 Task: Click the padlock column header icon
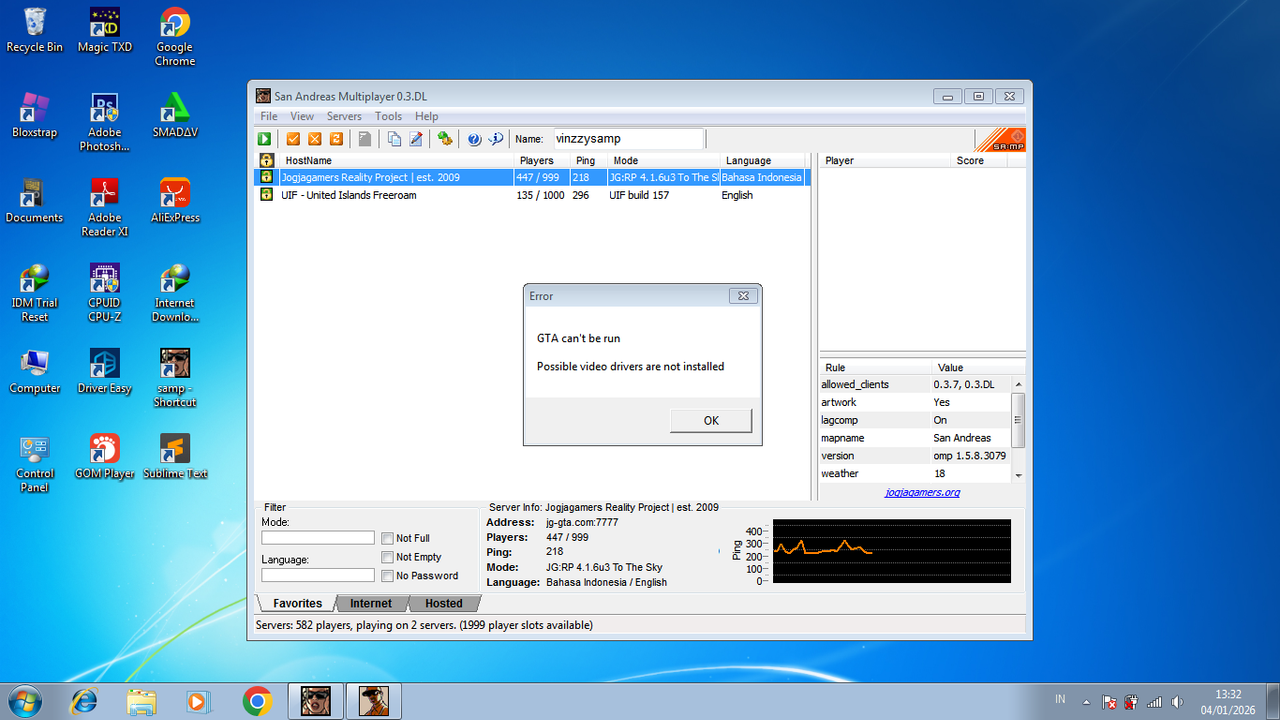tap(267, 160)
